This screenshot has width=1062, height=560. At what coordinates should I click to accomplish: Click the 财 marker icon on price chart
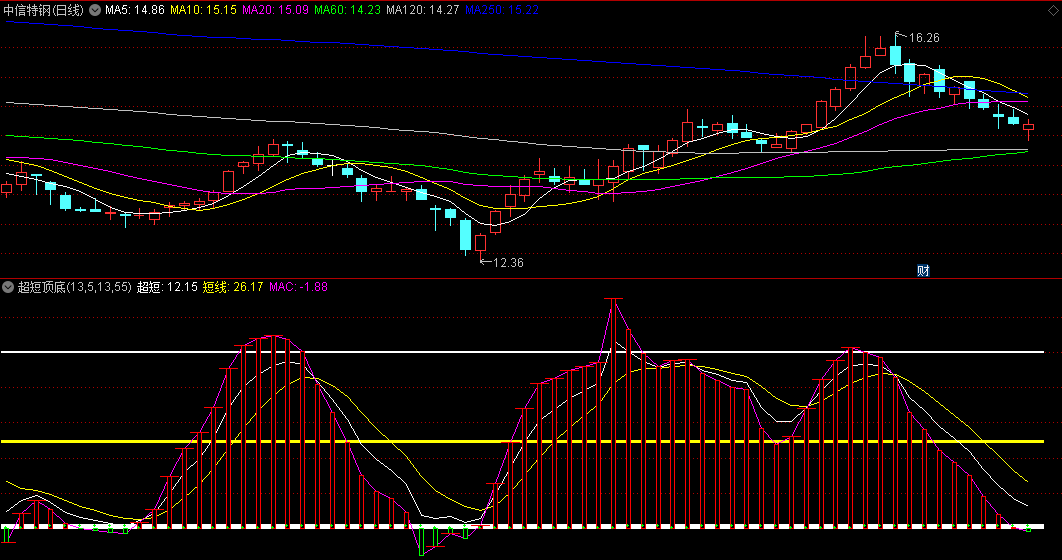[x=923, y=270]
